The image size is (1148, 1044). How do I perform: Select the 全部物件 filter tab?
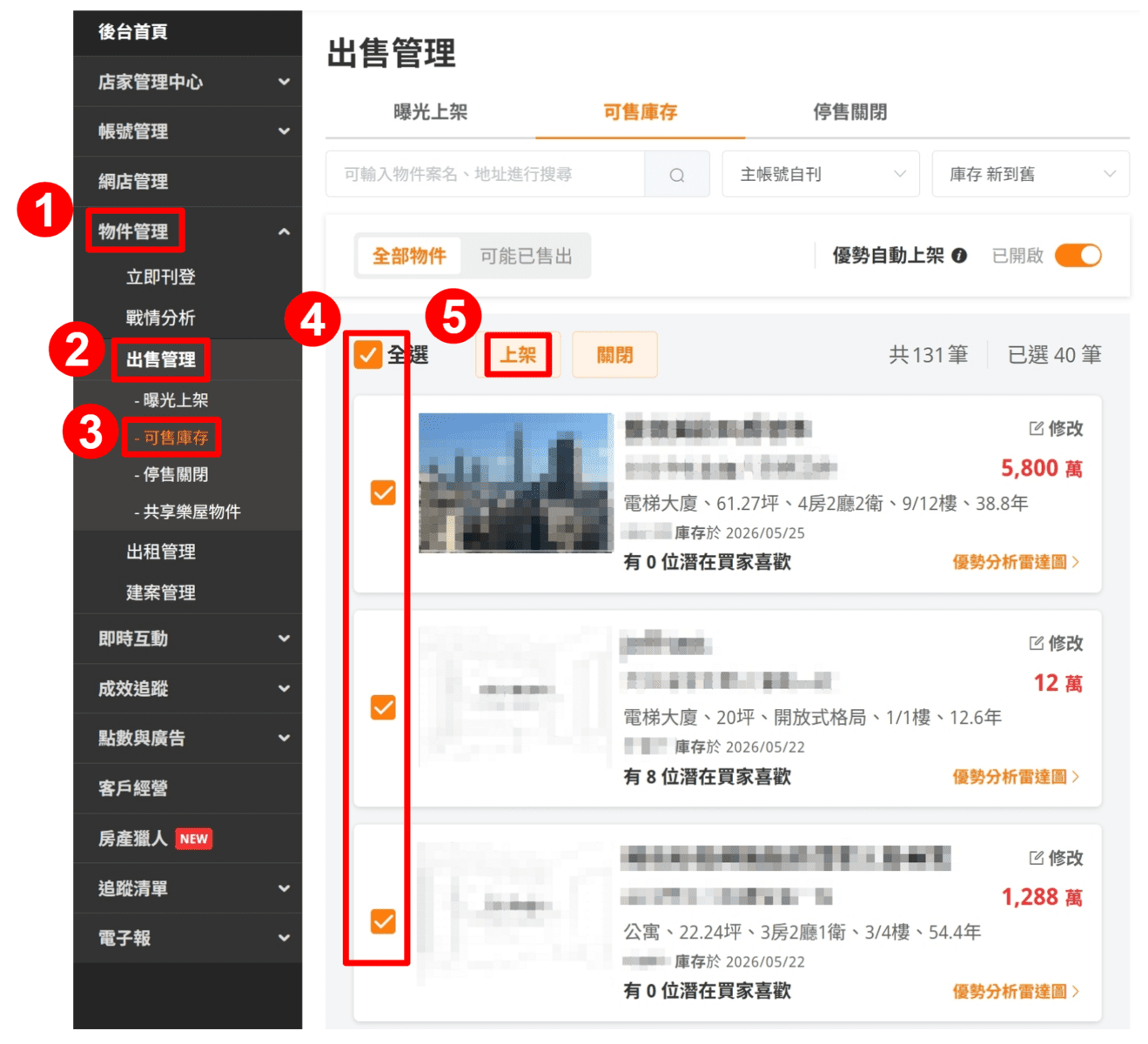(409, 256)
